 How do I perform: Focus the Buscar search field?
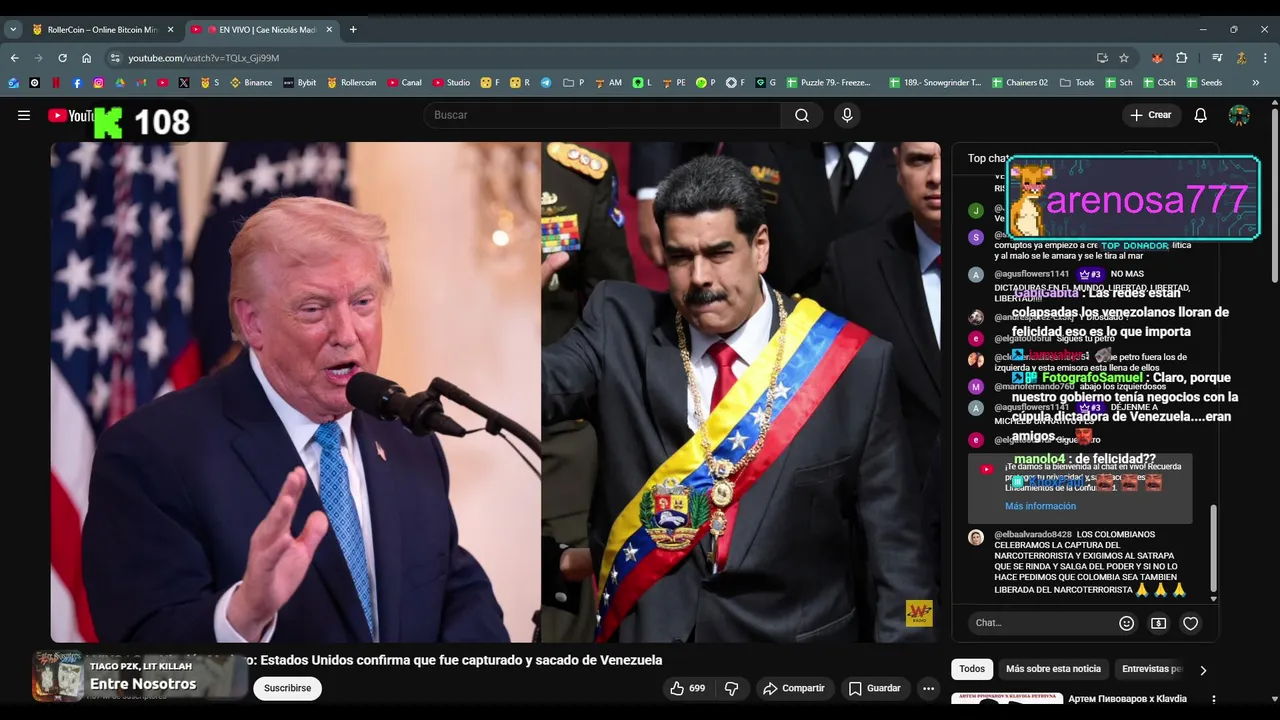point(603,115)
